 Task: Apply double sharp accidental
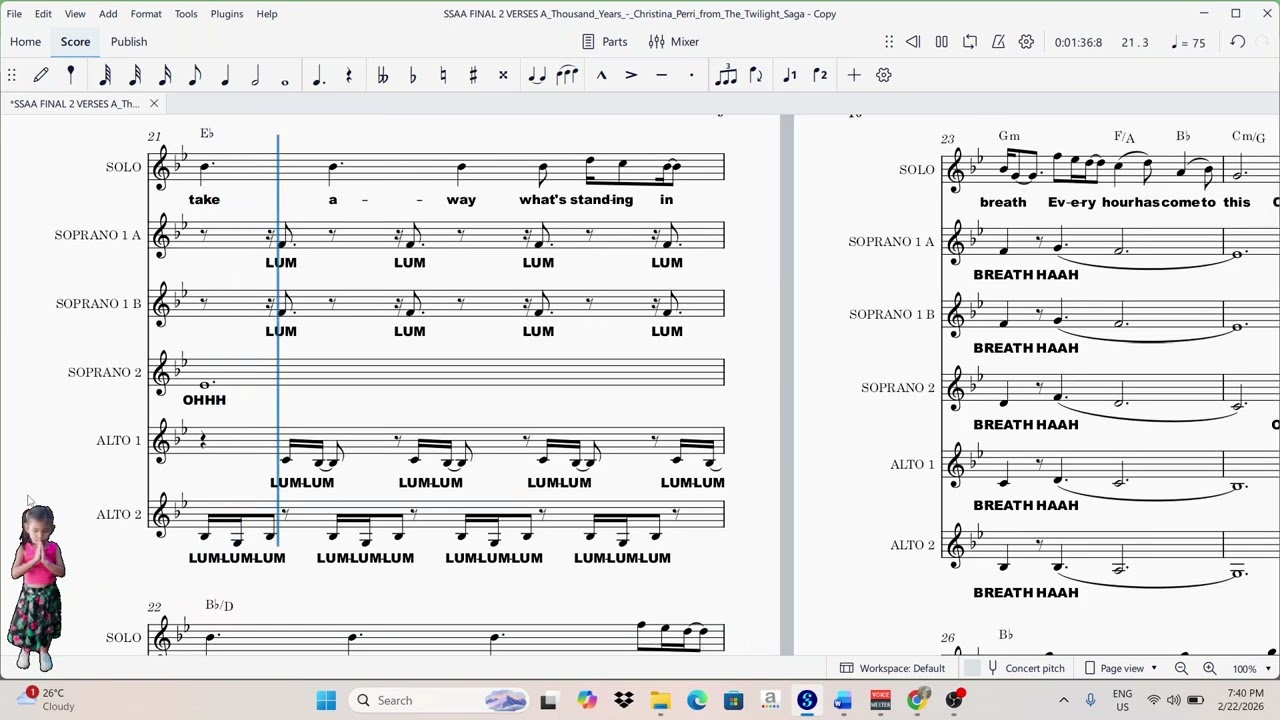[503, 75]
